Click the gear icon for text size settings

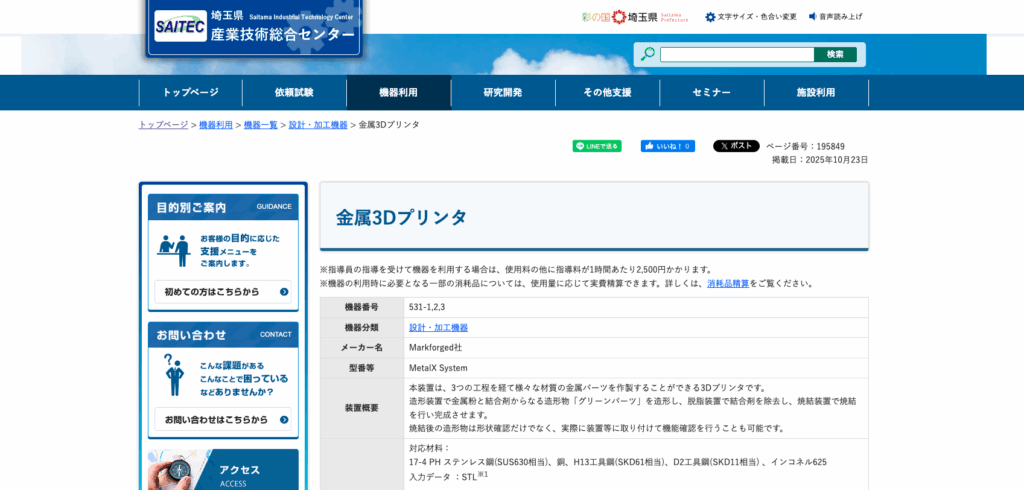pos(711,17)
